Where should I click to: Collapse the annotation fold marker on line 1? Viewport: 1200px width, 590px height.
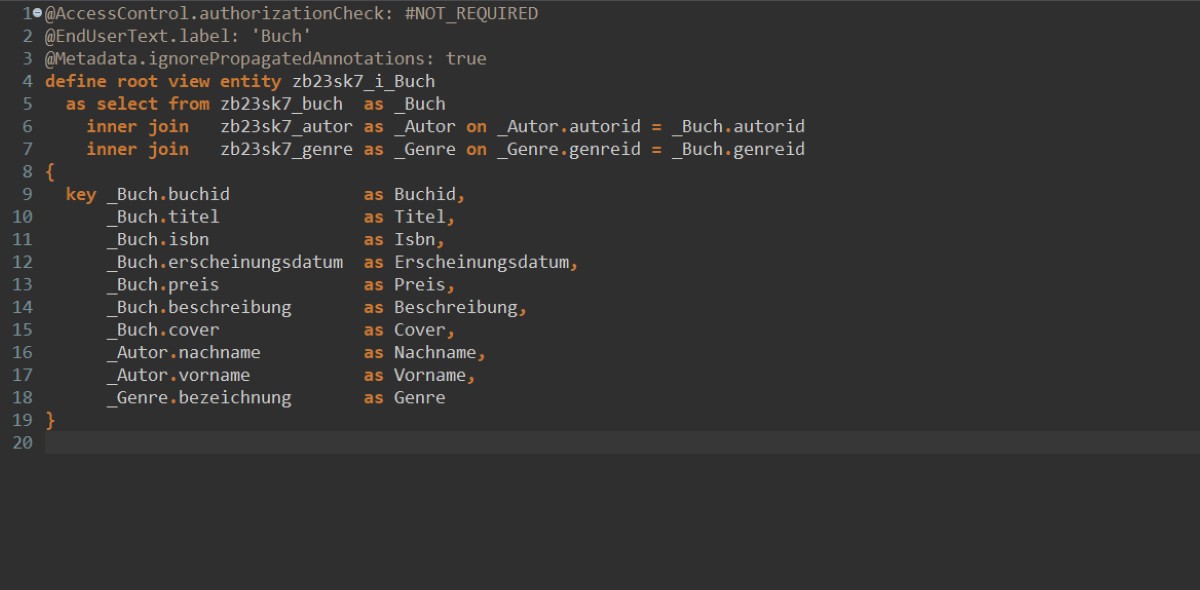(x=37, y=14)
